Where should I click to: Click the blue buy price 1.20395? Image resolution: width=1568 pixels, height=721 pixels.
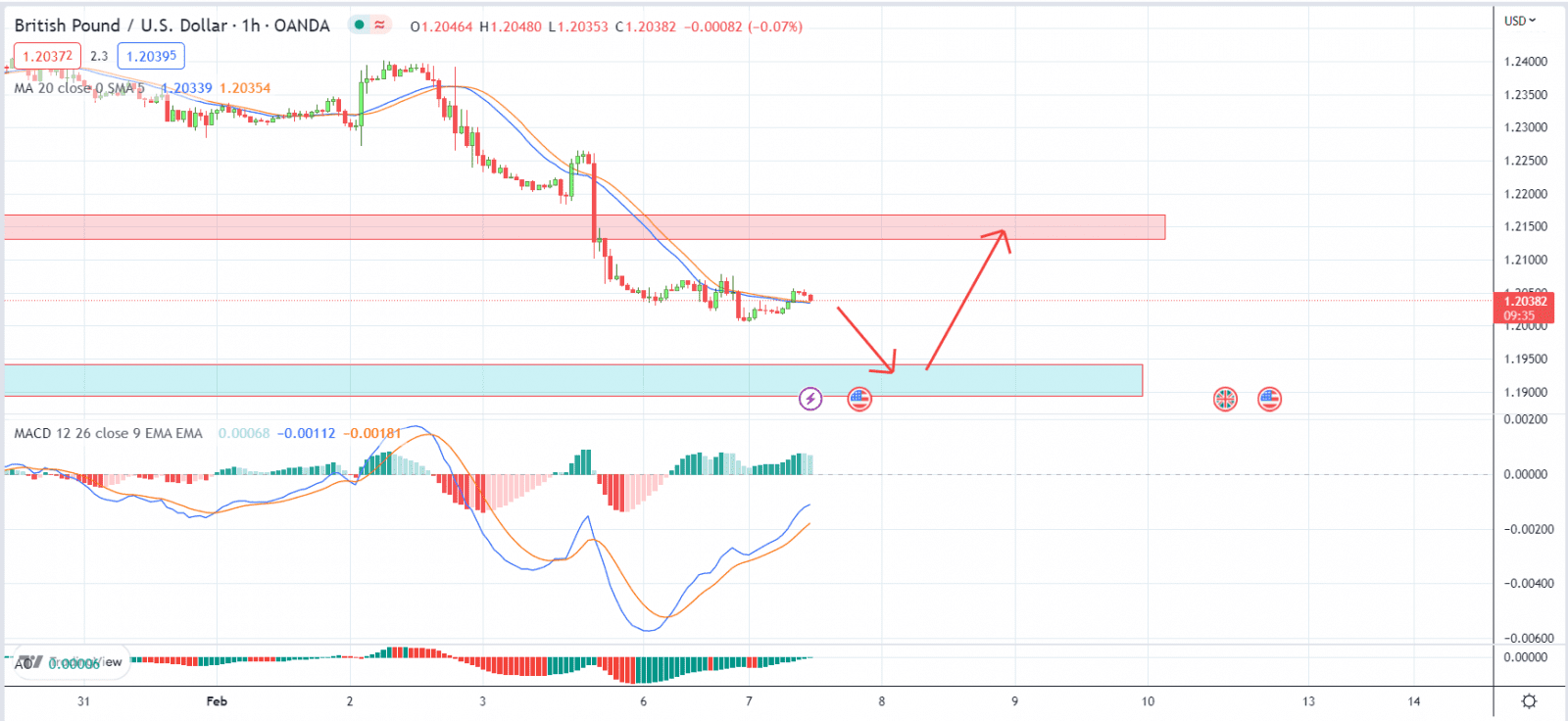click(151, 57)
